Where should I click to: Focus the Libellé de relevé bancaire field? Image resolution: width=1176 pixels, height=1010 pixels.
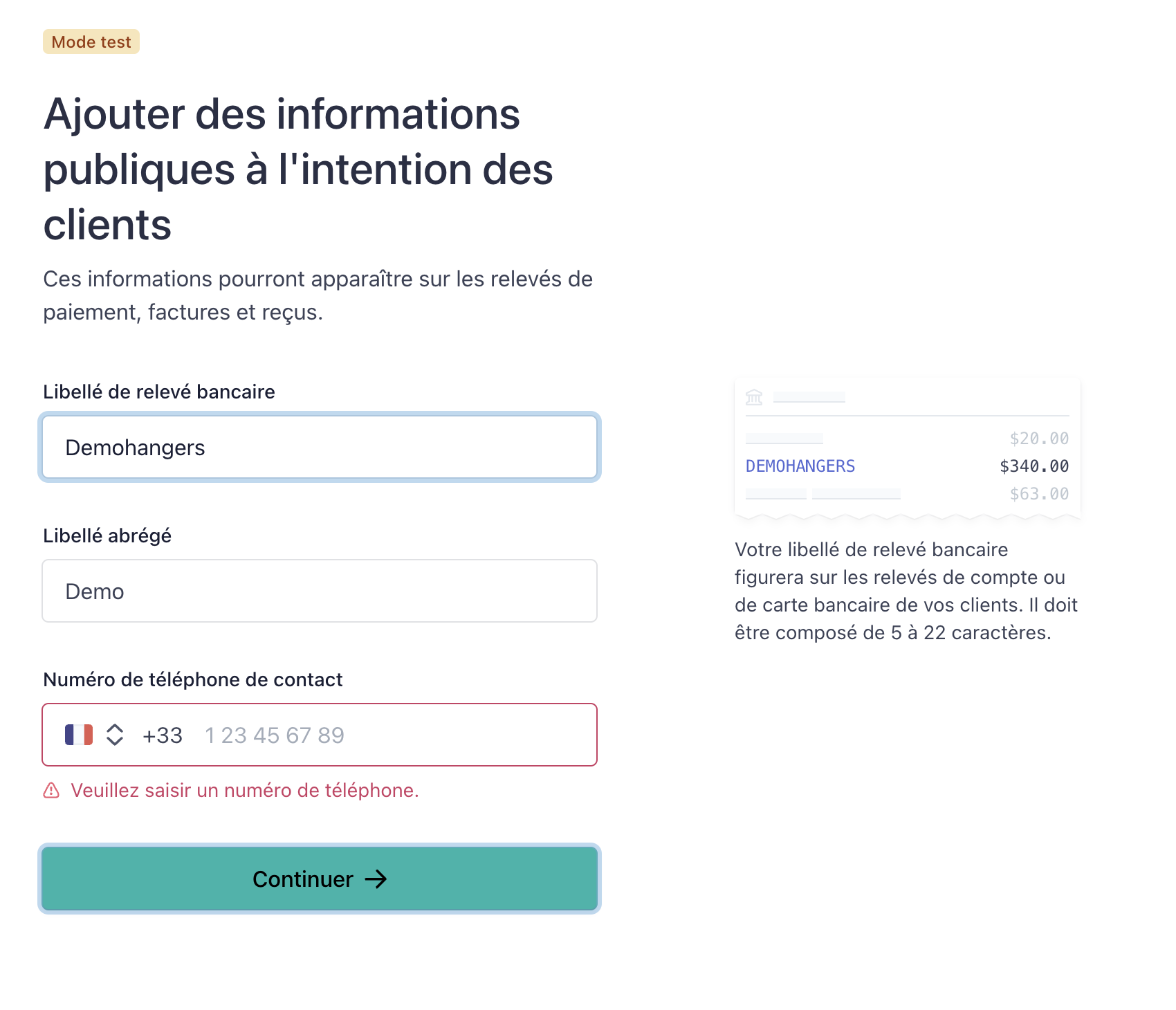[320, 447]
